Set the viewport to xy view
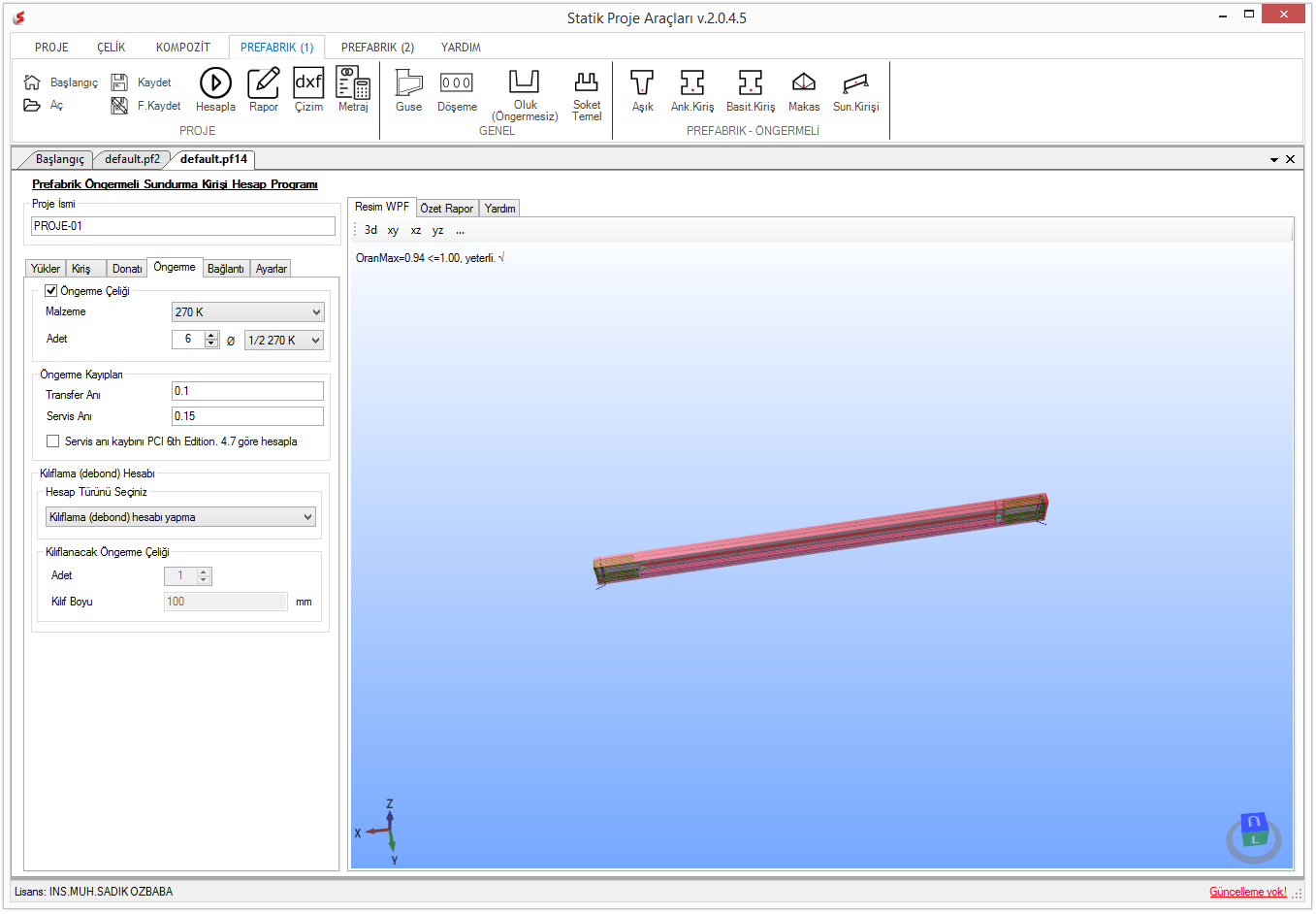This screenshot has height=914, width=1316. click(393, 230)
